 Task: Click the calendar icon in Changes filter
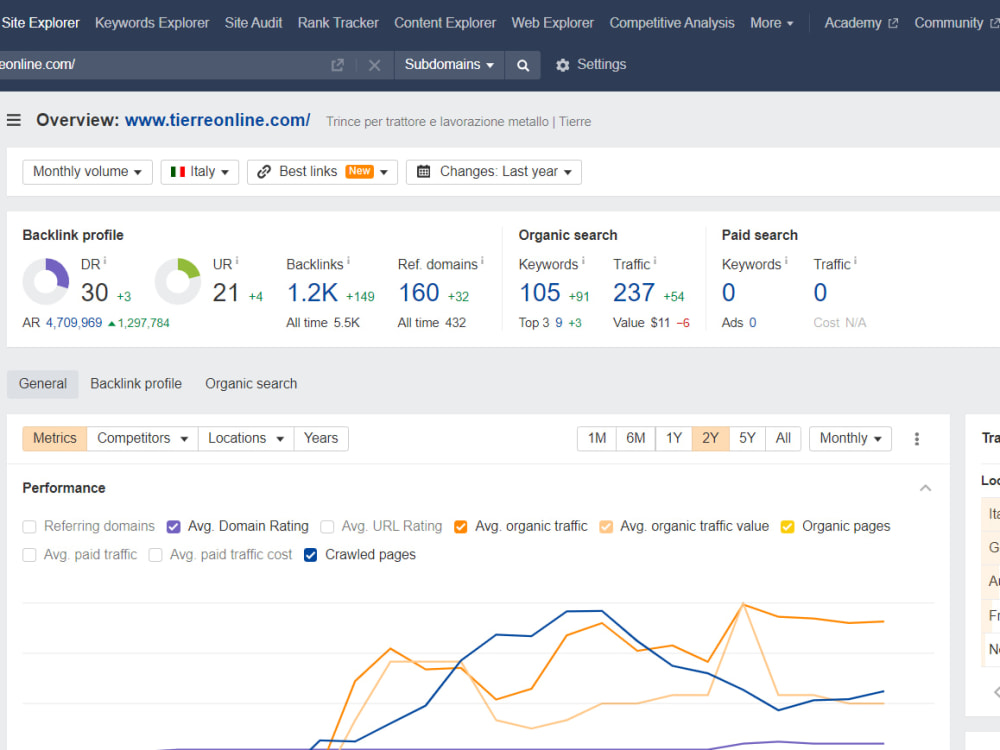(423, 172)
